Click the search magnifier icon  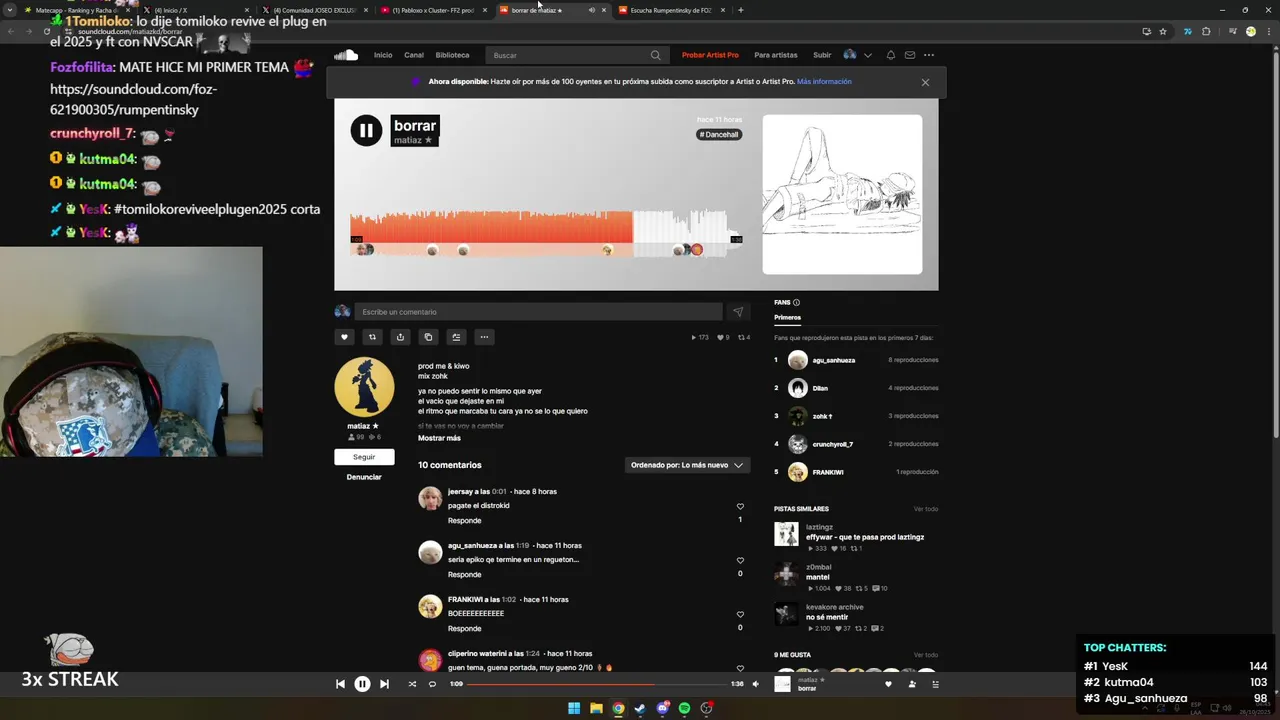coord(655,55)
